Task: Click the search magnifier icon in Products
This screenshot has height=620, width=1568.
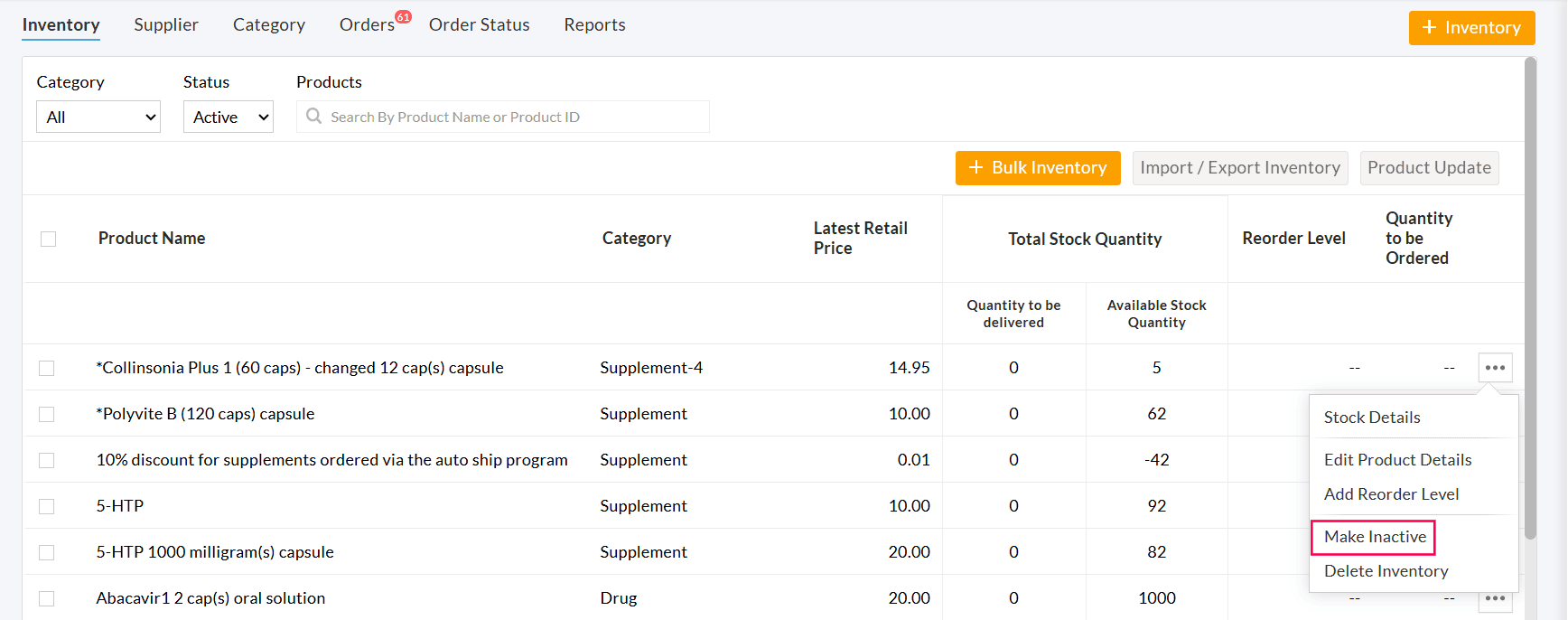Action: click(314, 117)
